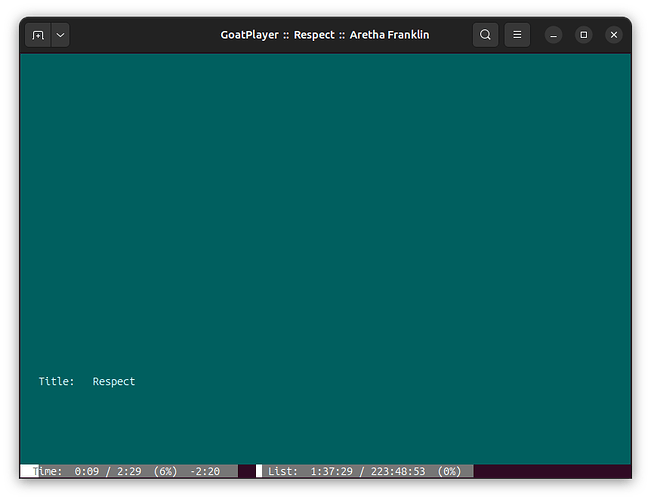Click the '(0%)' list percentage

(x=450, y=471)
